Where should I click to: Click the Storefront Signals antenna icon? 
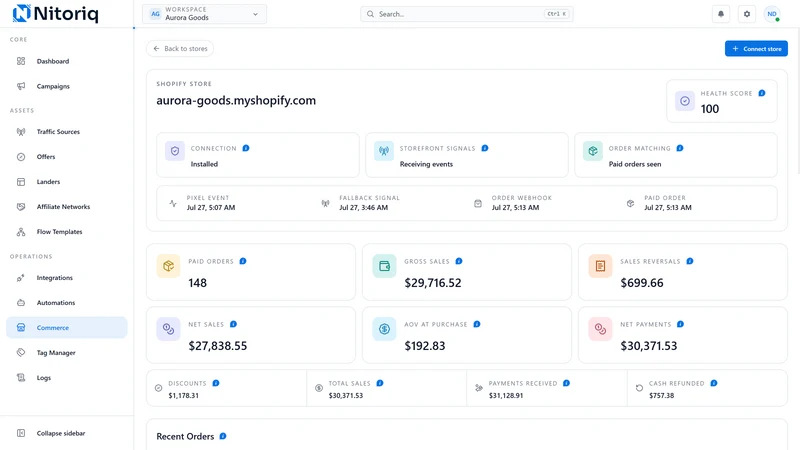[384, 151]
